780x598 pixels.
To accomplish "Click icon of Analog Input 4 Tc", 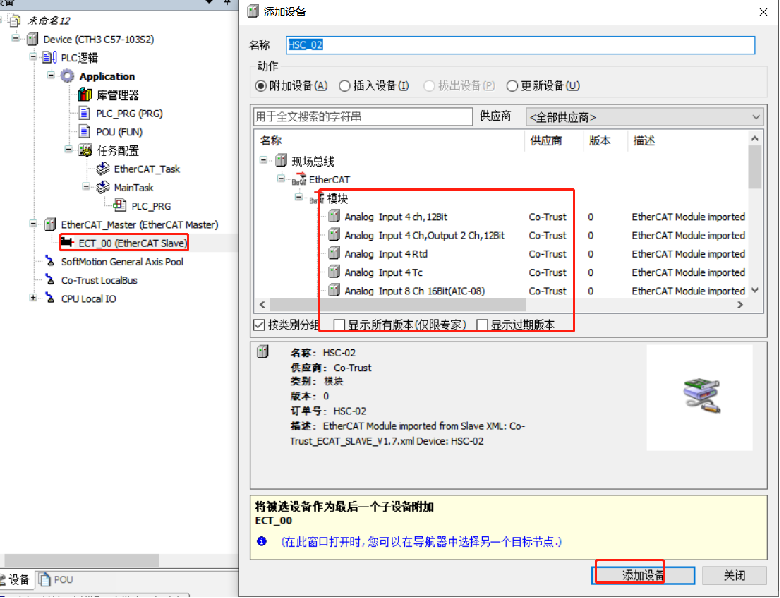I will point(334,272).
